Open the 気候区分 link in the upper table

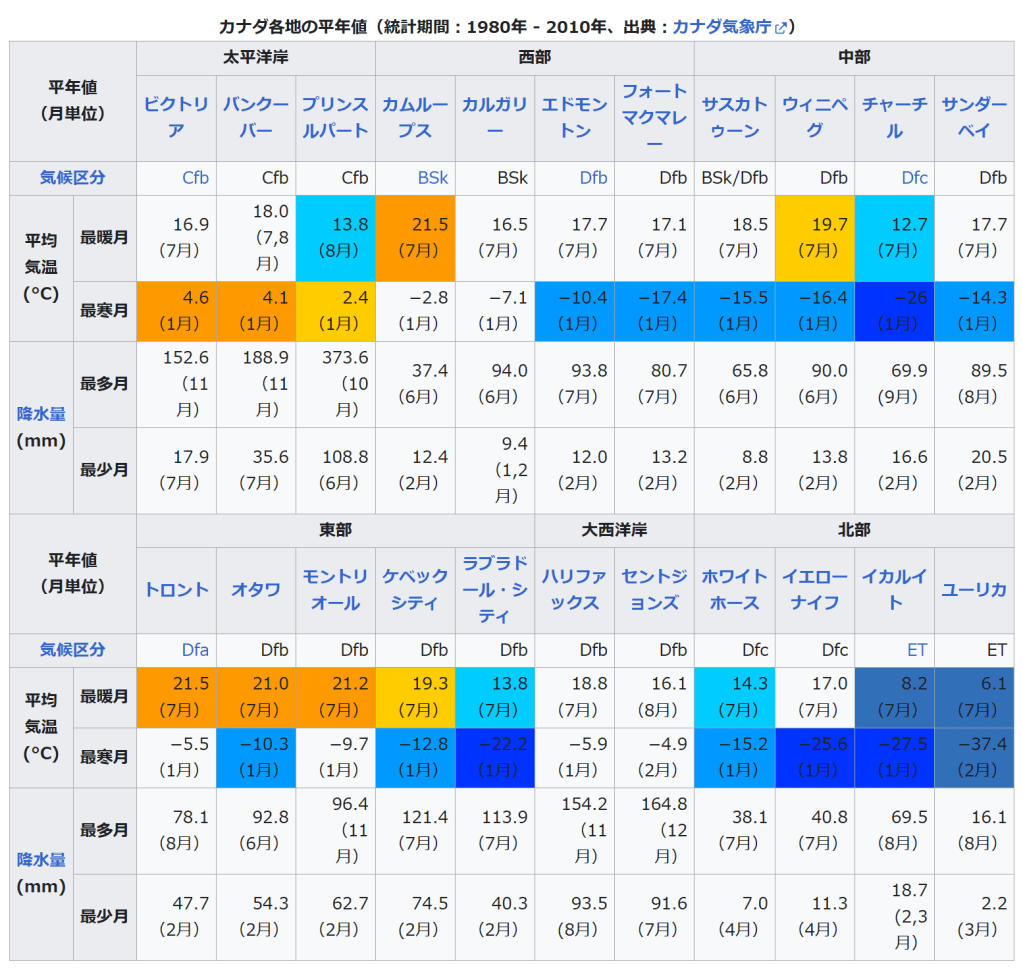click(x=72, y=178)
